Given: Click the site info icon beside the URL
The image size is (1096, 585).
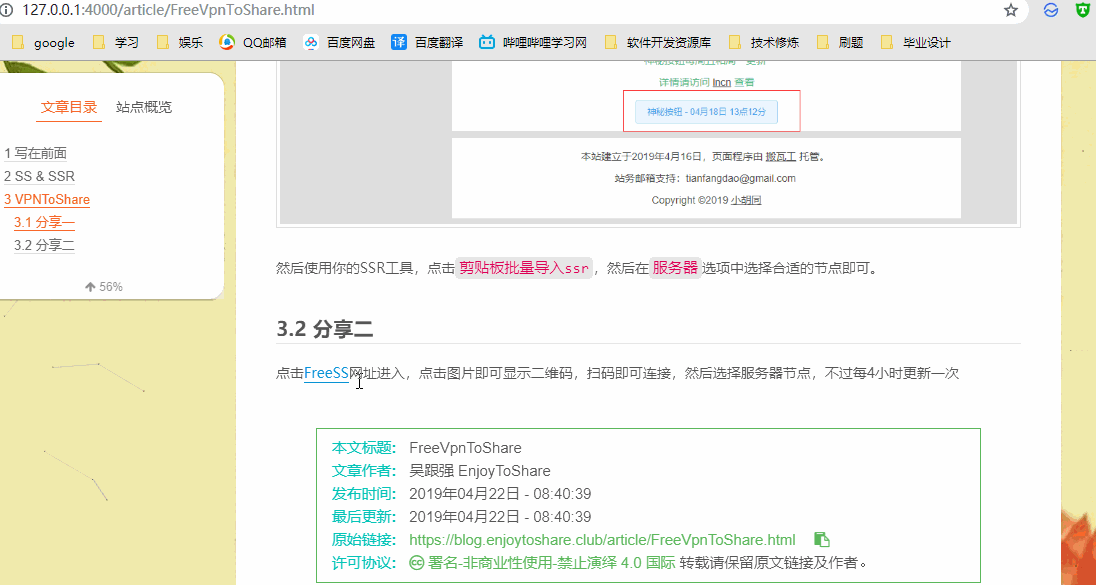Looking at the screenshot, I should tap(7, 11).
